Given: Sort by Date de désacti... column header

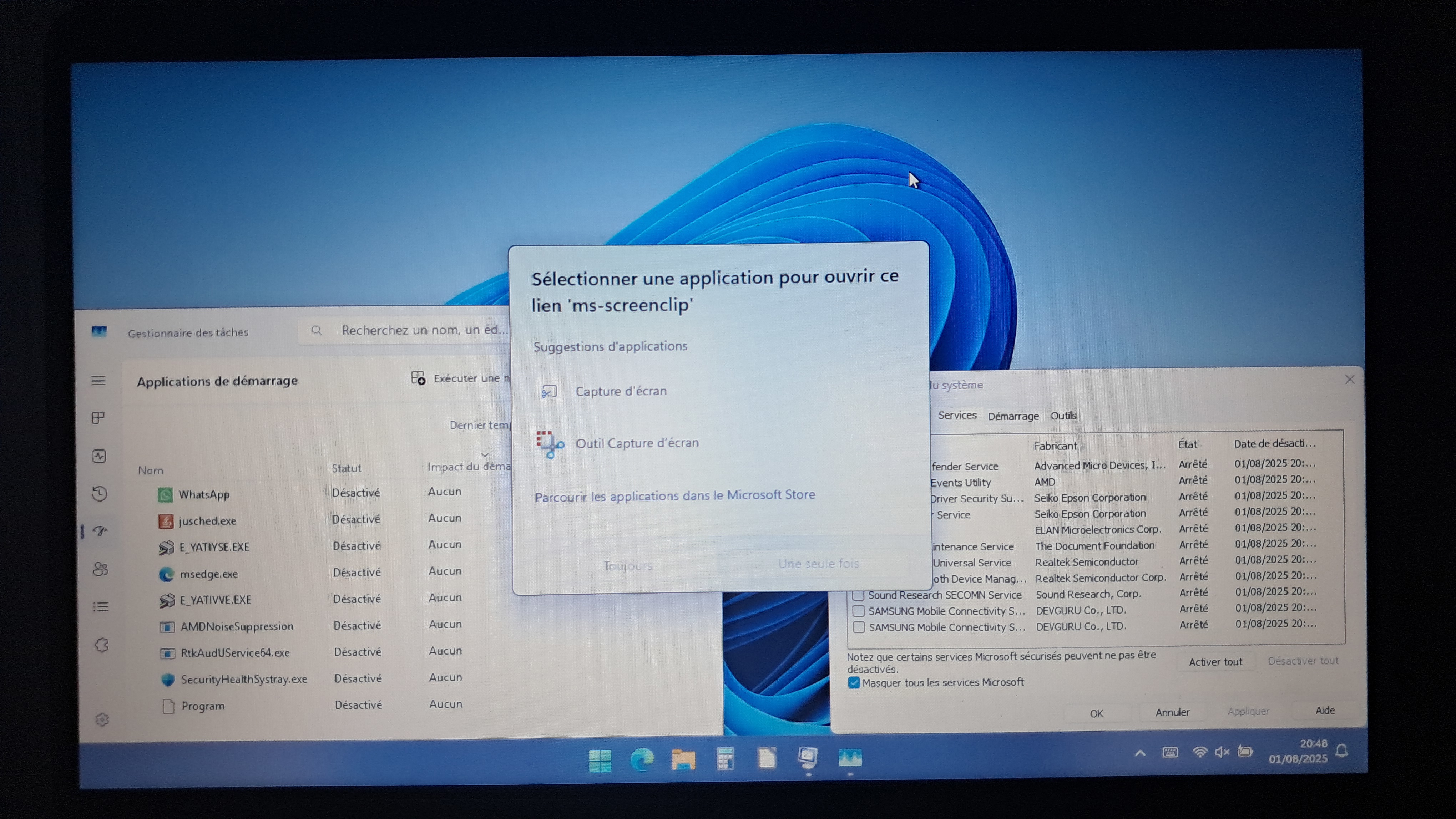Looking at the screenshot, I should point(1274,443).
